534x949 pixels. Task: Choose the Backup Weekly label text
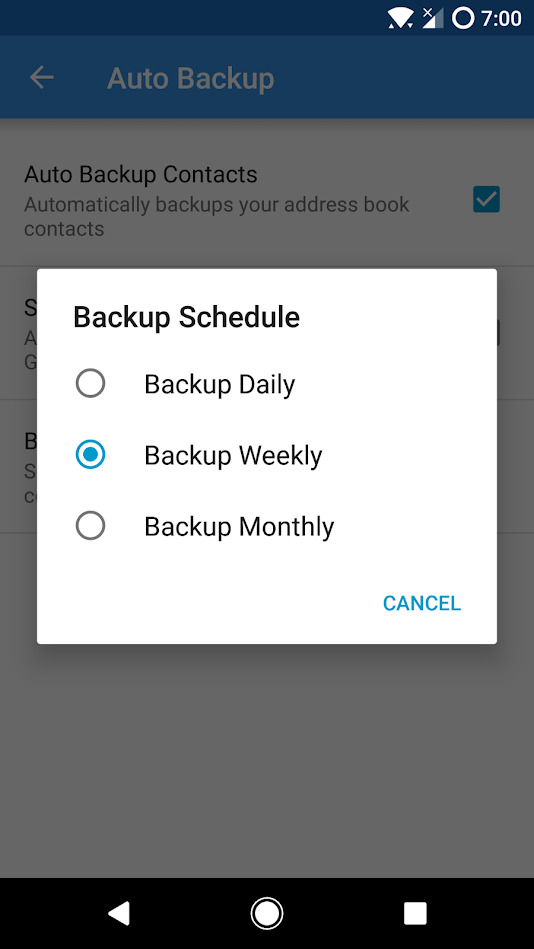pos(233,456)
